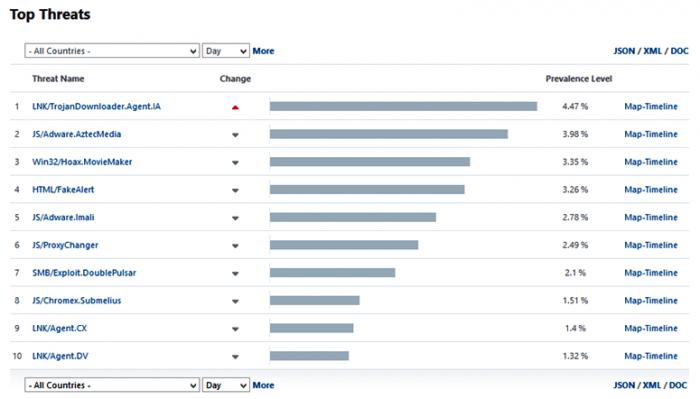Click the red up arrow for LNK/TrojanDownloader.Agent.IA
This screenshot has height=399, width=700.
pyautogui.click(x=235, y=107)
